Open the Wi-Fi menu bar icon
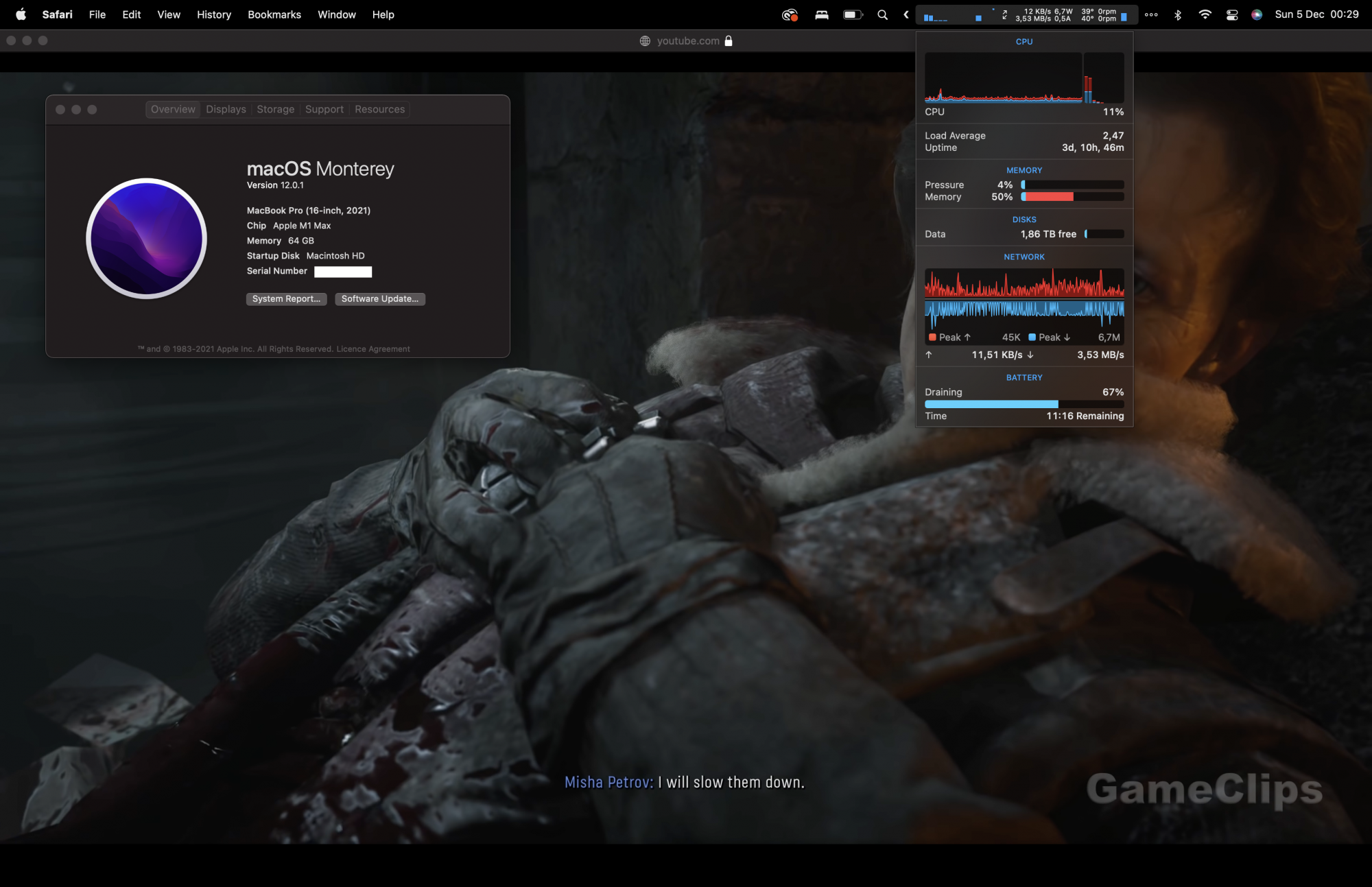 (1205, 14)
